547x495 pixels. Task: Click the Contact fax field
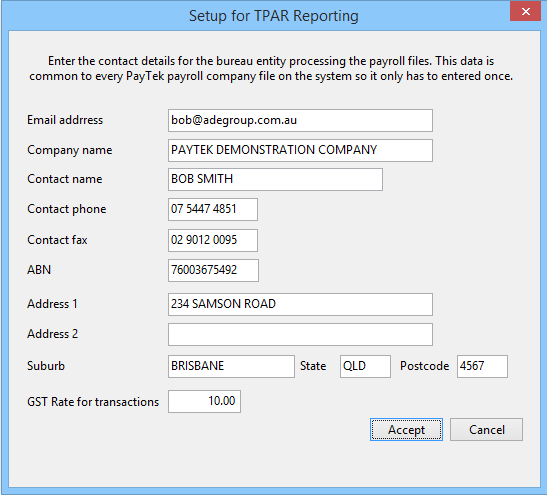[213, 240]
